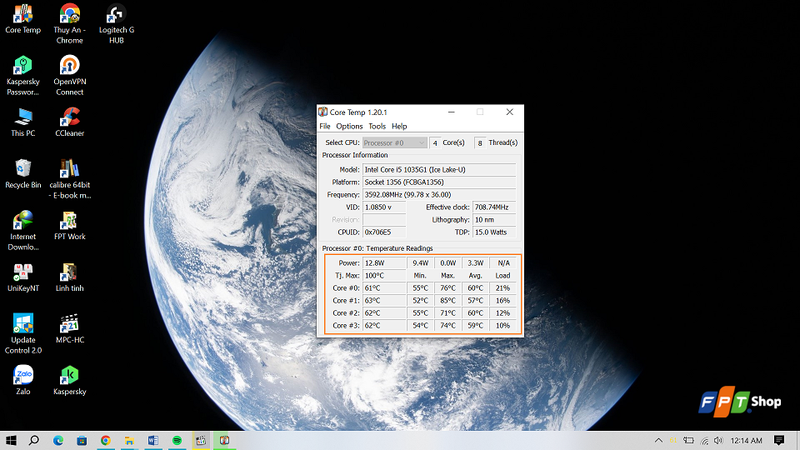The height and width of the screenshot is (450, 800).
Task: Open taskbar Search magnifier icon
Action: [34, 440]
